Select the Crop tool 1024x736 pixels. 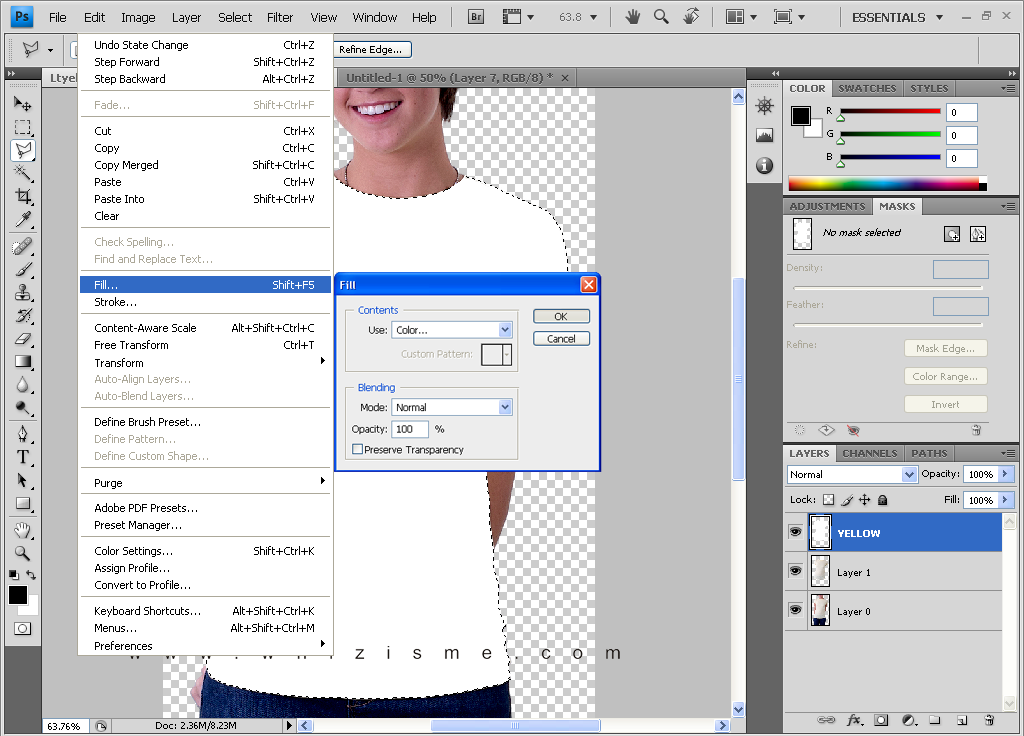pyautogui.click(x=23, y=196)
